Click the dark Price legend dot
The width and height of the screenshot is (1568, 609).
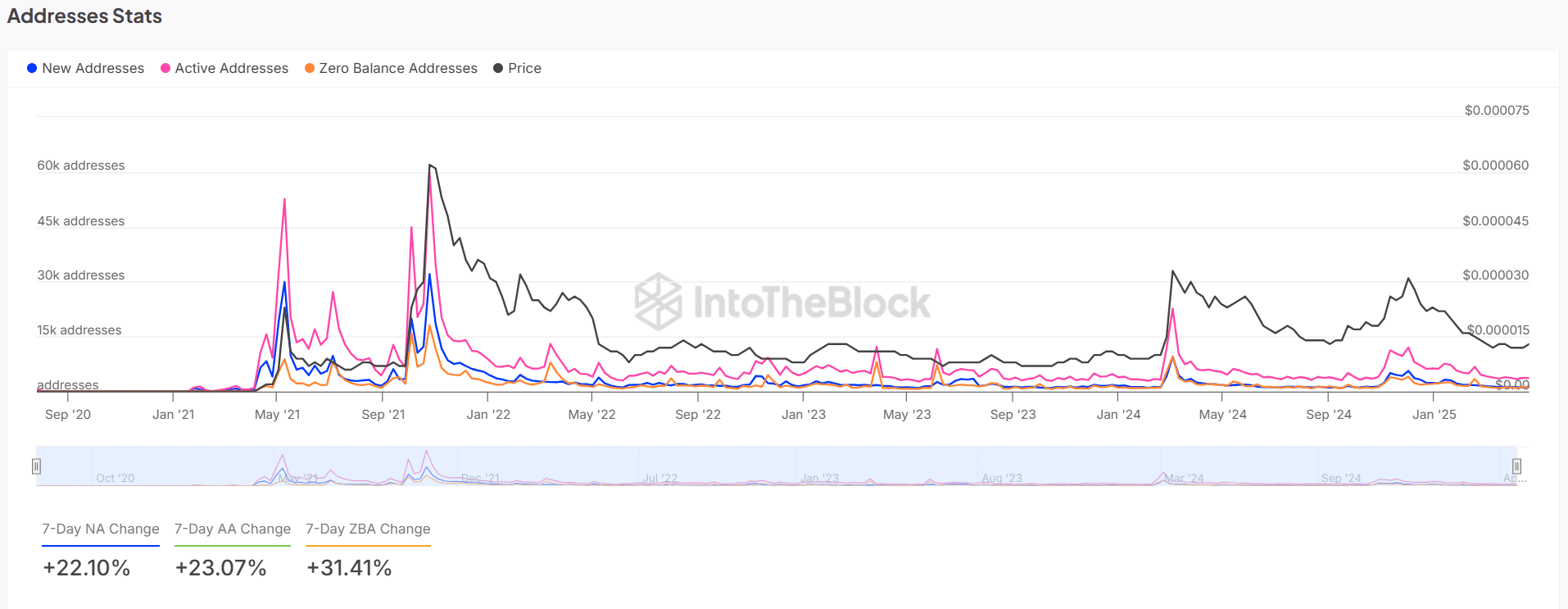click(x=498, y=68)
